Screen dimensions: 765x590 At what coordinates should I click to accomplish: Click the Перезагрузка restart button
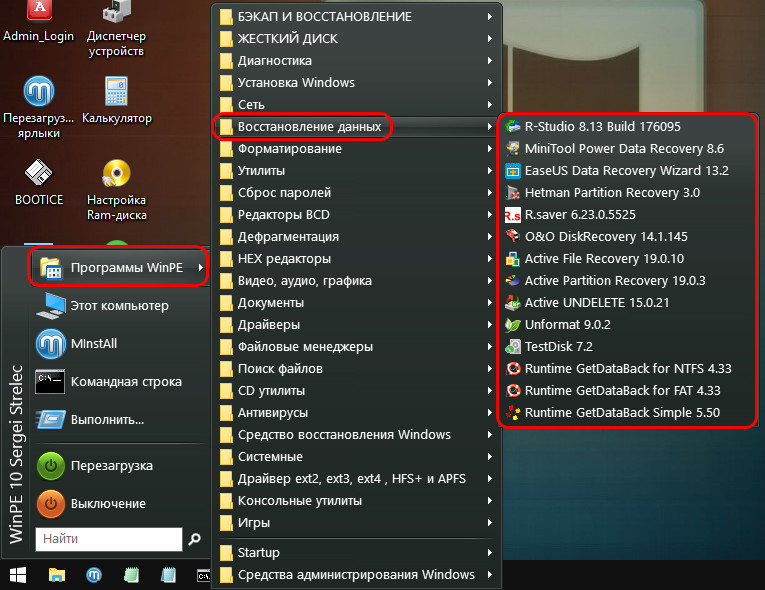click(x=120, y=466)
